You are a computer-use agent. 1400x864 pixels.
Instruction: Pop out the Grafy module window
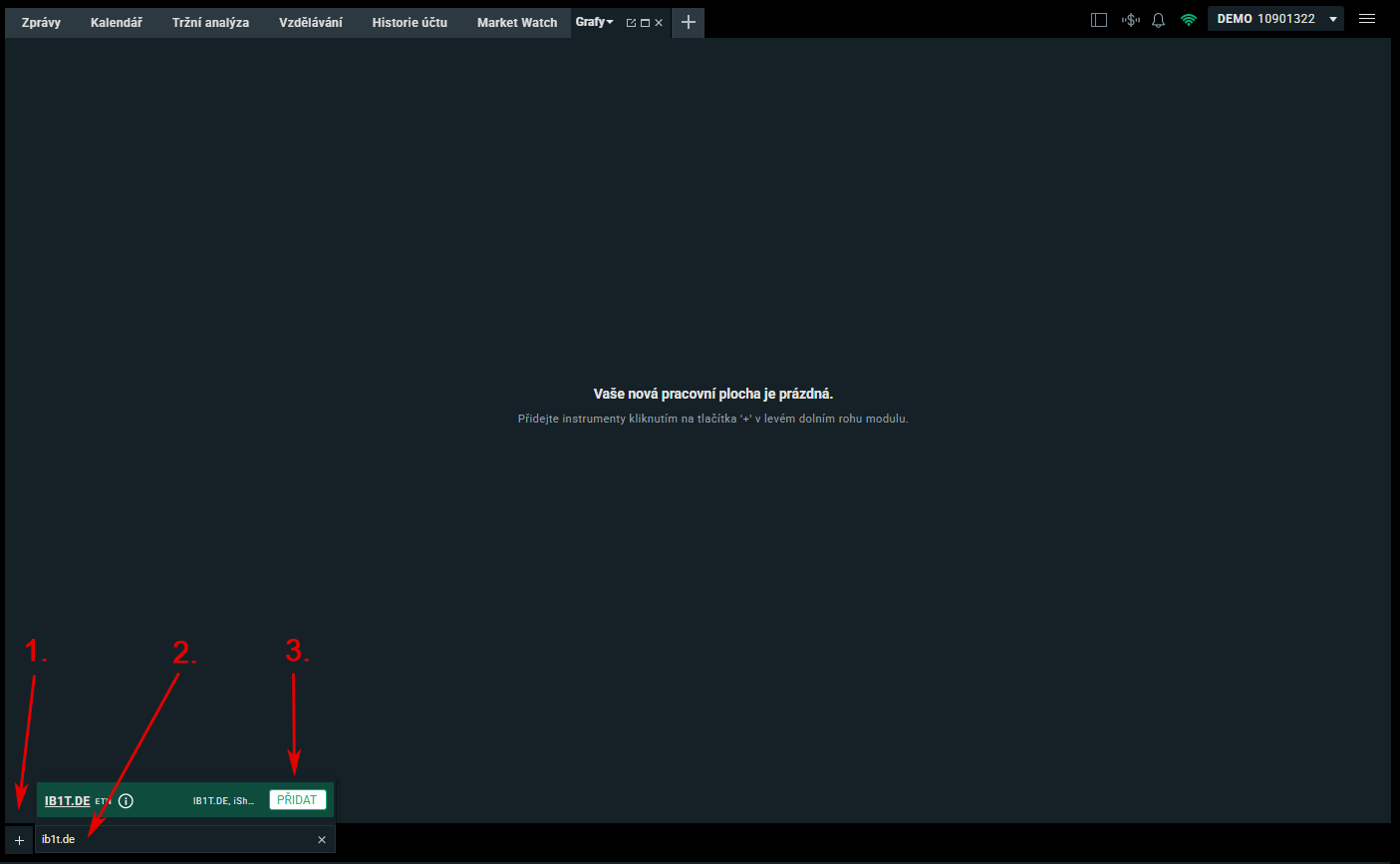click(631, 23)
